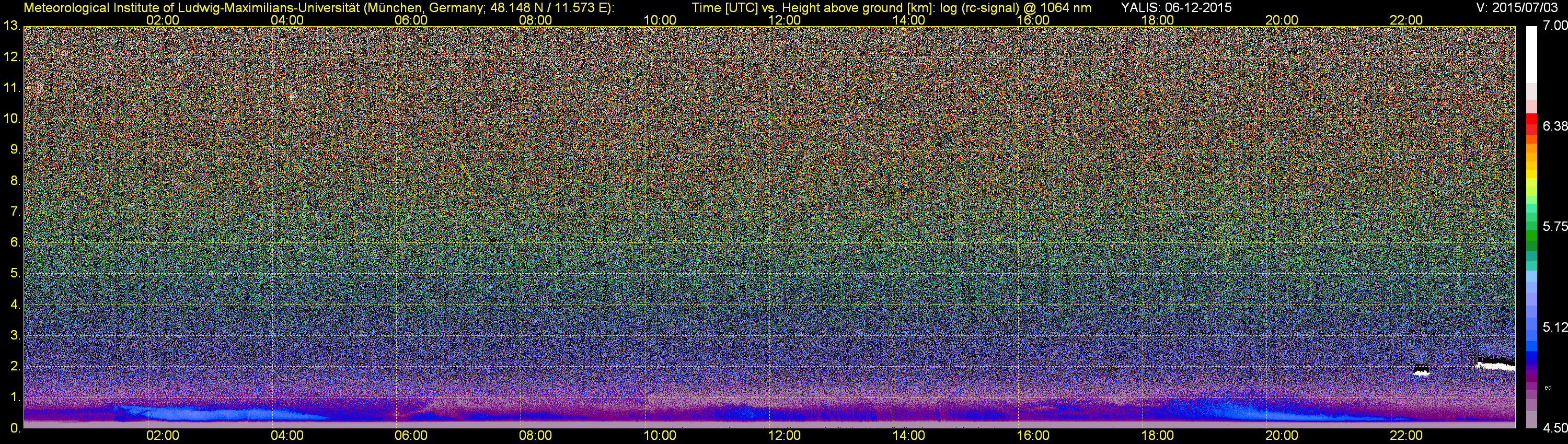Click the 06:00 label on the bottom time axis
The image size is (1568, 444).
(x=411, y=436)
